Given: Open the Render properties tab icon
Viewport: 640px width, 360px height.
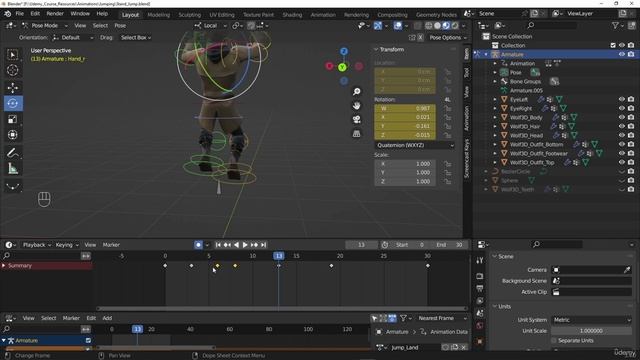Looking at the screenshot, I should (480, 276).
